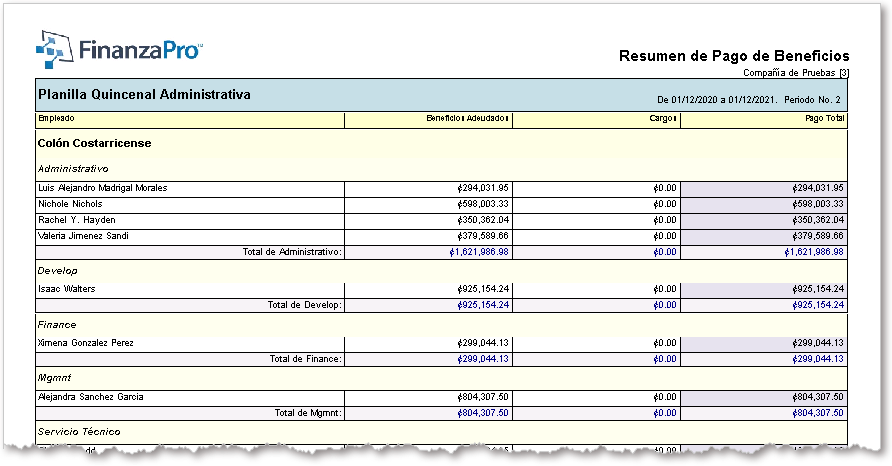The image size is (892, 466).
Task: Click the FinanzaPro logo icon
Action: (55, 50)
